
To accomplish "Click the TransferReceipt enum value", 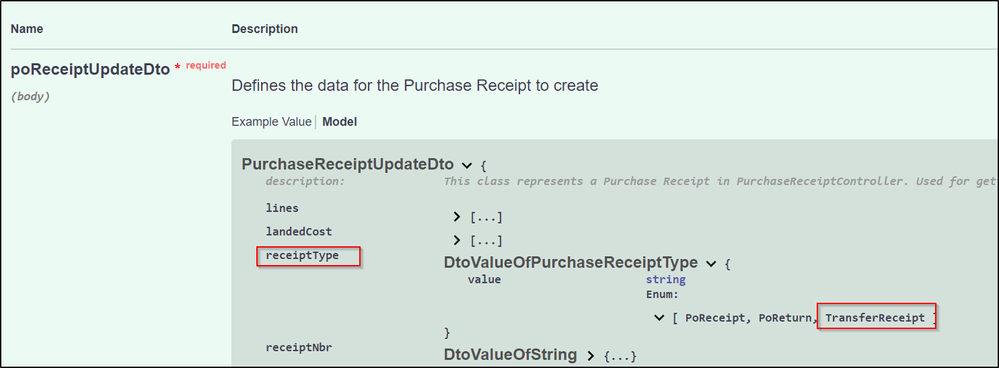I will pyautogui.click(x=875, y=318).
